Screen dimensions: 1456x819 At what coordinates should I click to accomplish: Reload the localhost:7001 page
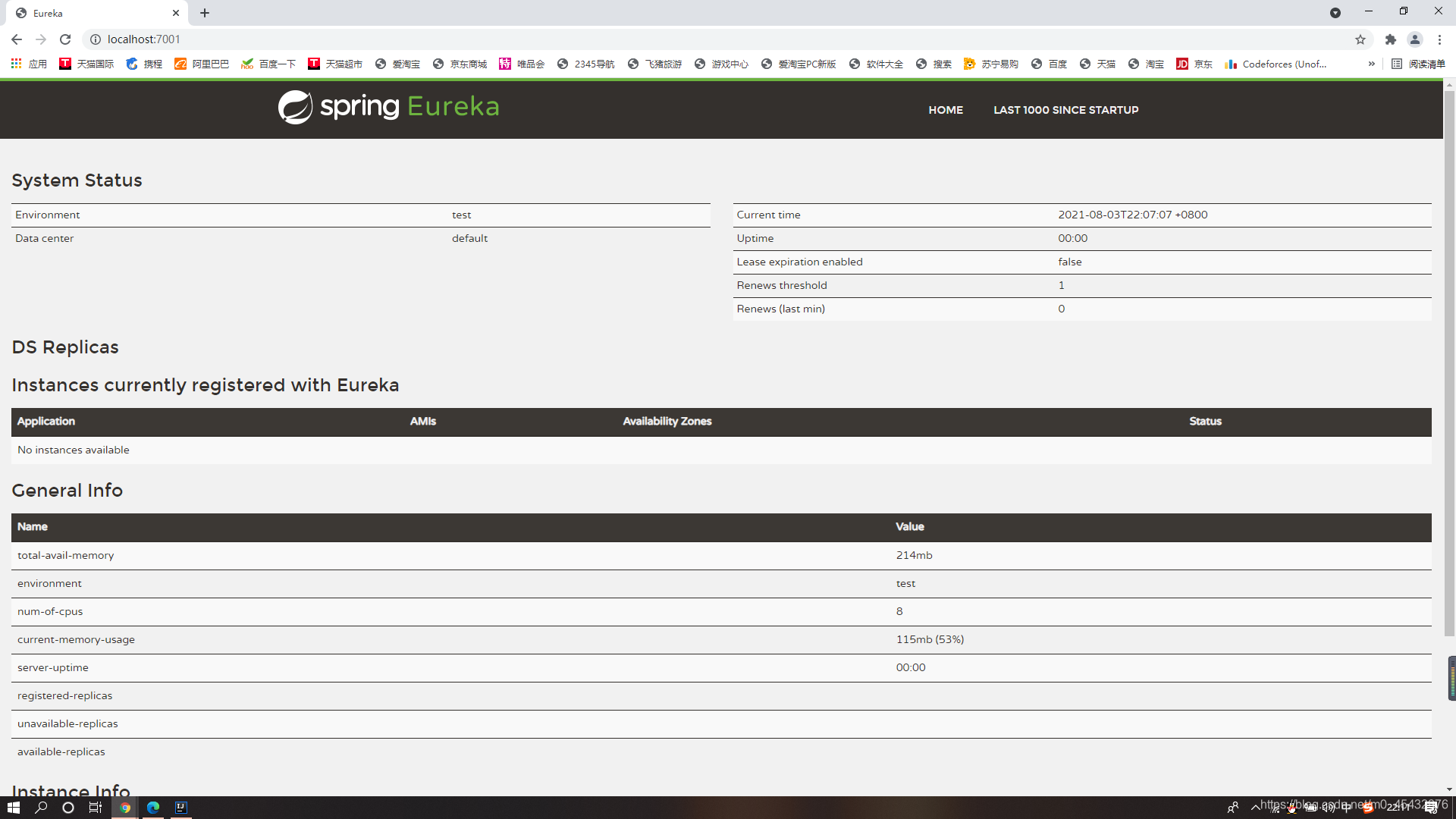click(65, 39)
